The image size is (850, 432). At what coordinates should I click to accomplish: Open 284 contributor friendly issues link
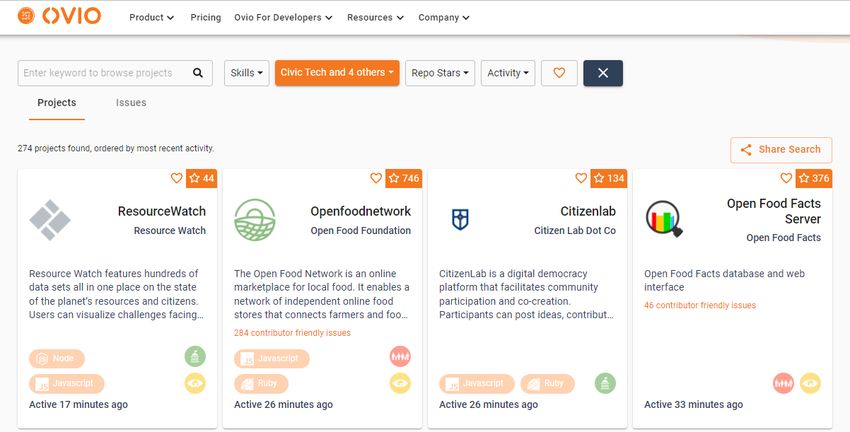point(292,333)
